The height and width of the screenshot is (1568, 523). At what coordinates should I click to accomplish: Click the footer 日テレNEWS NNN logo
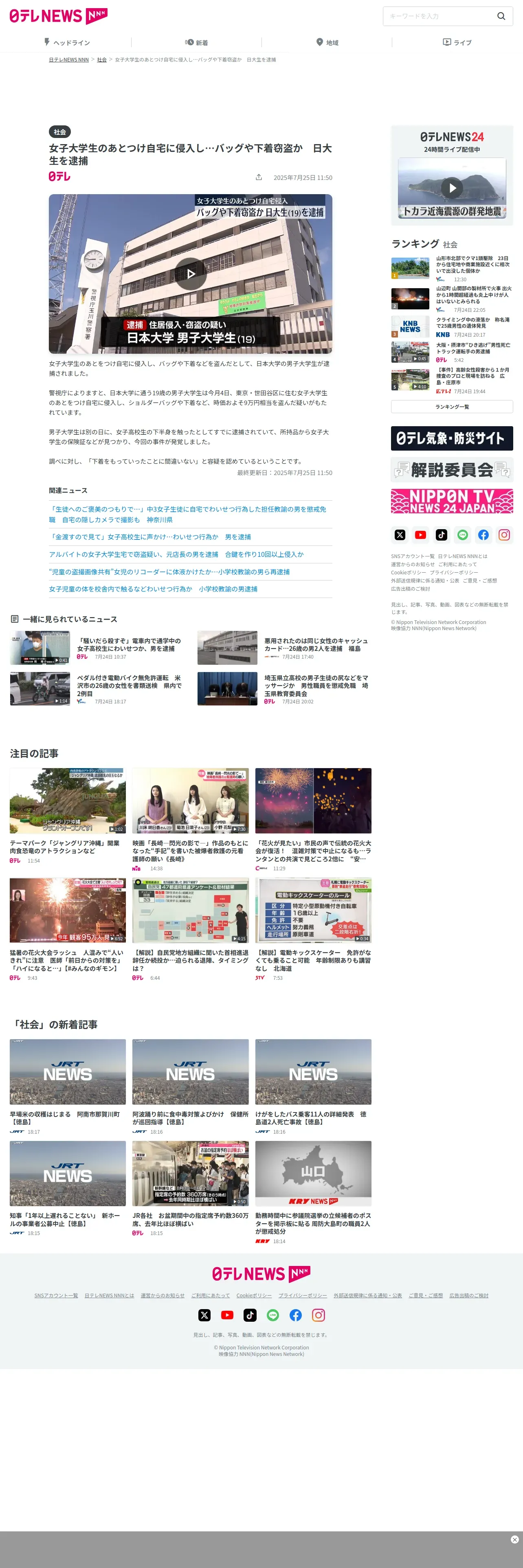coord(261,1274)
